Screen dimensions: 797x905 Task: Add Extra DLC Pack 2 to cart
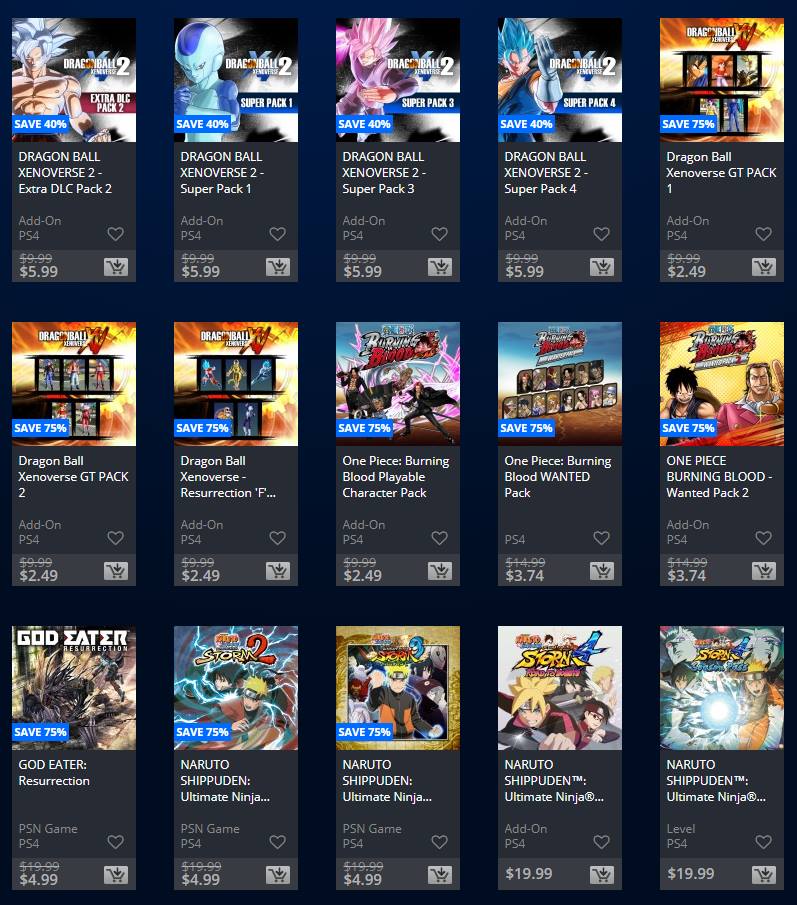click(x=116, y=267)
